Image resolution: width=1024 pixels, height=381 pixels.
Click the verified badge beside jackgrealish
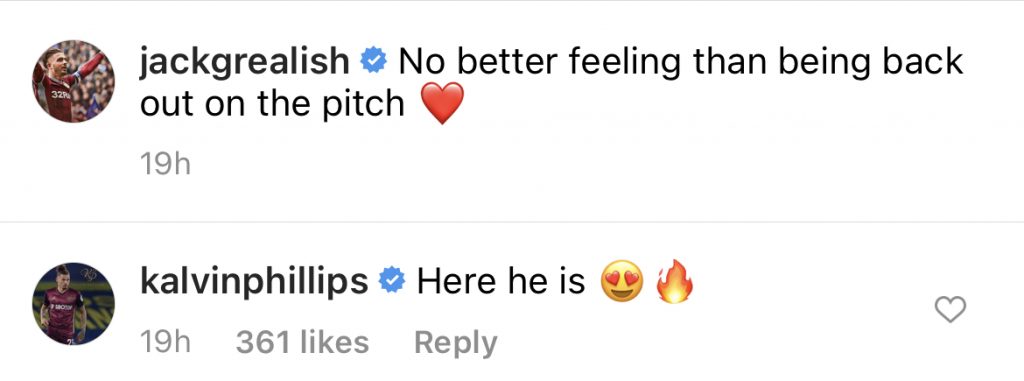[x=374, y=63]
